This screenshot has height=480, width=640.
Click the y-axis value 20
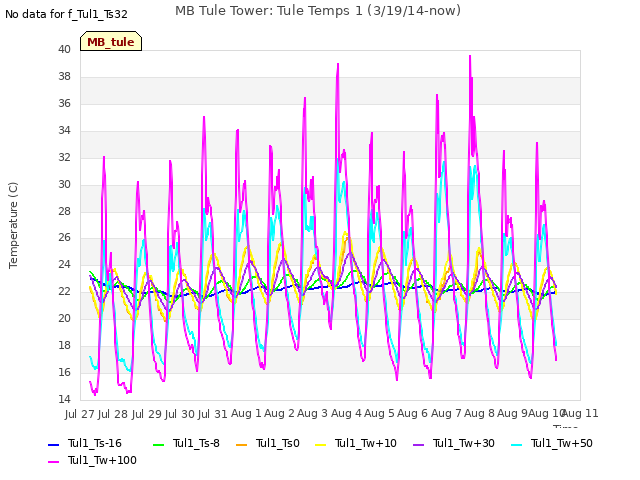[64, 318]
